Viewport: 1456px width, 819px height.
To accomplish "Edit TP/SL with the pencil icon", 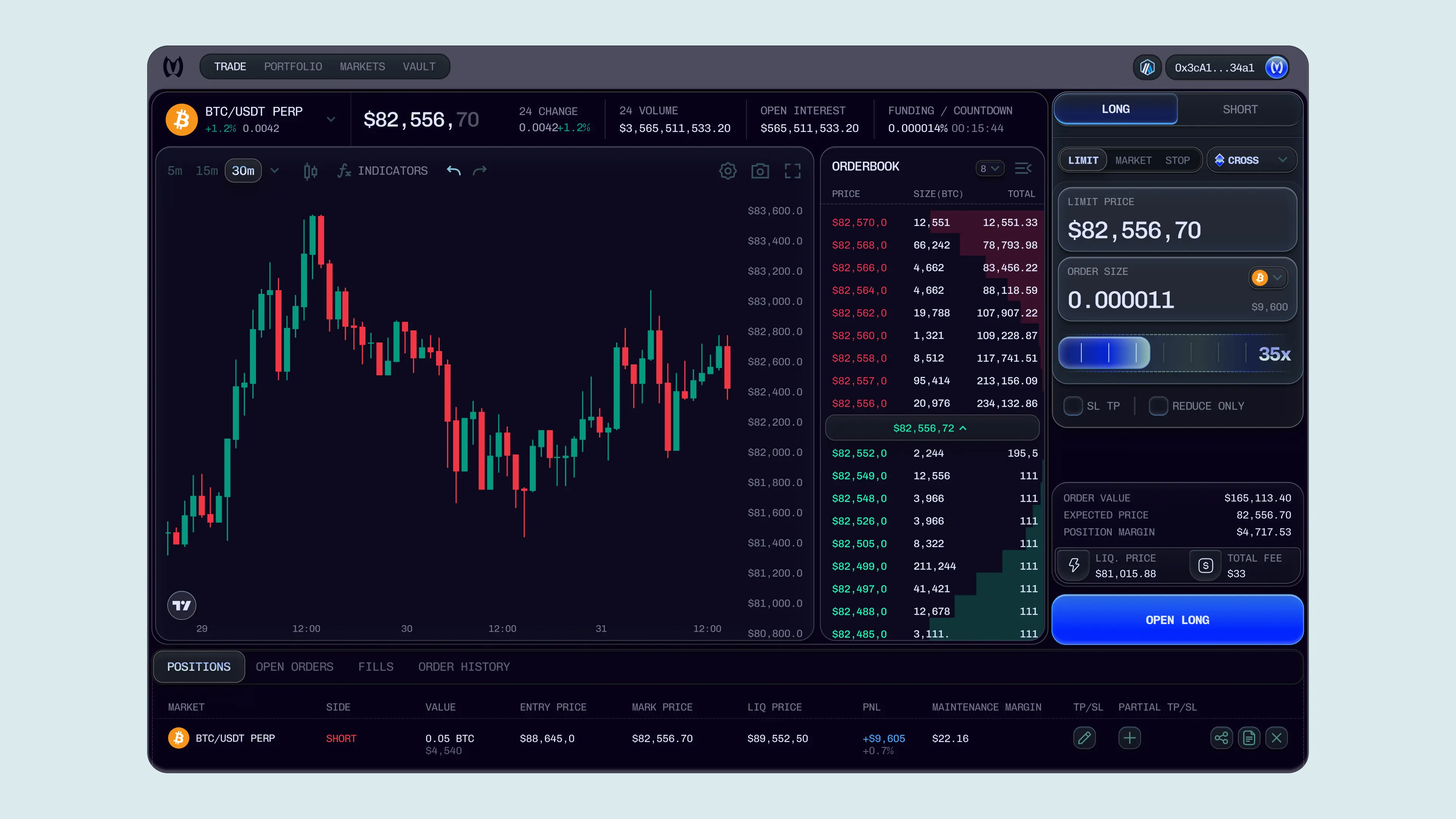I will click(x=1084, y=737).
